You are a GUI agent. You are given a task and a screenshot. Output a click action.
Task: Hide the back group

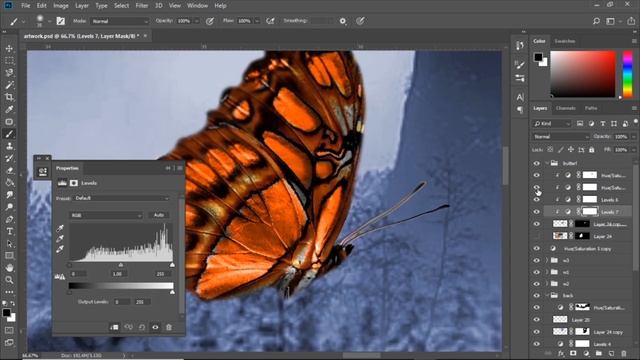(536, 295)
